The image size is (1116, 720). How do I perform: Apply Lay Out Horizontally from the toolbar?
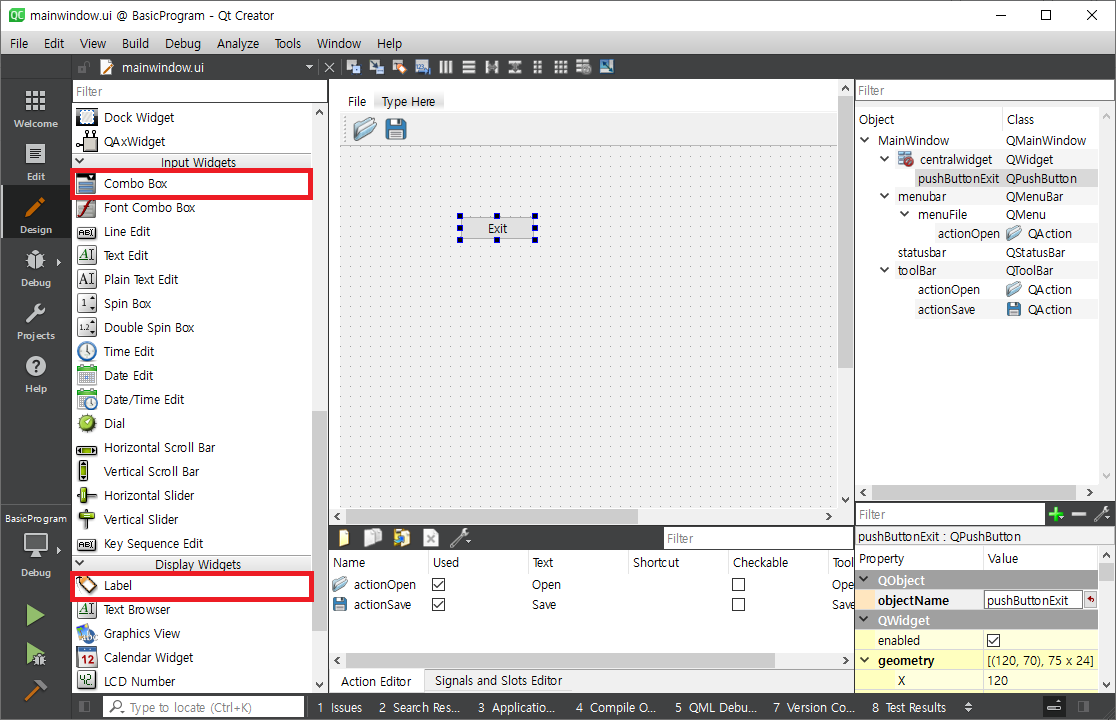point(446,67)
